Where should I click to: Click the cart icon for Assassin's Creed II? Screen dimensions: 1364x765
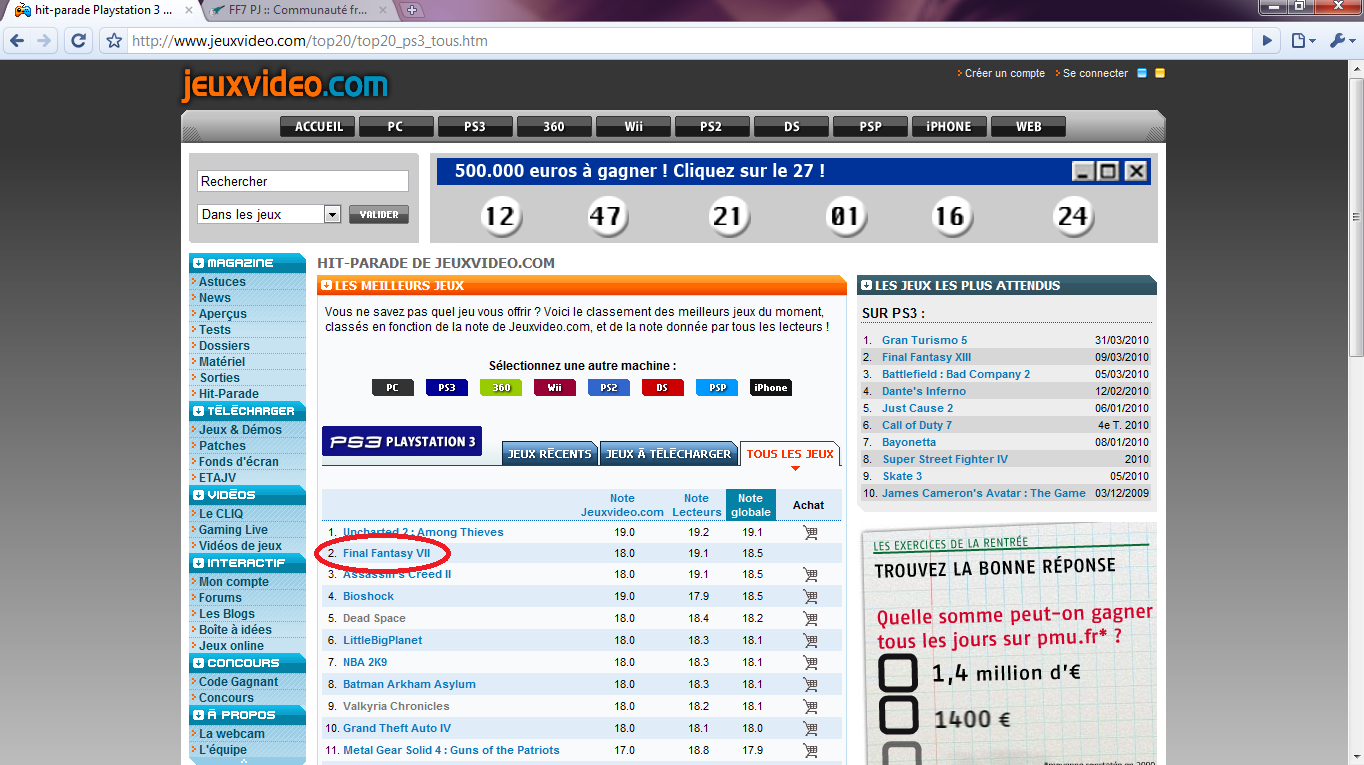click(x=810, y=574)
